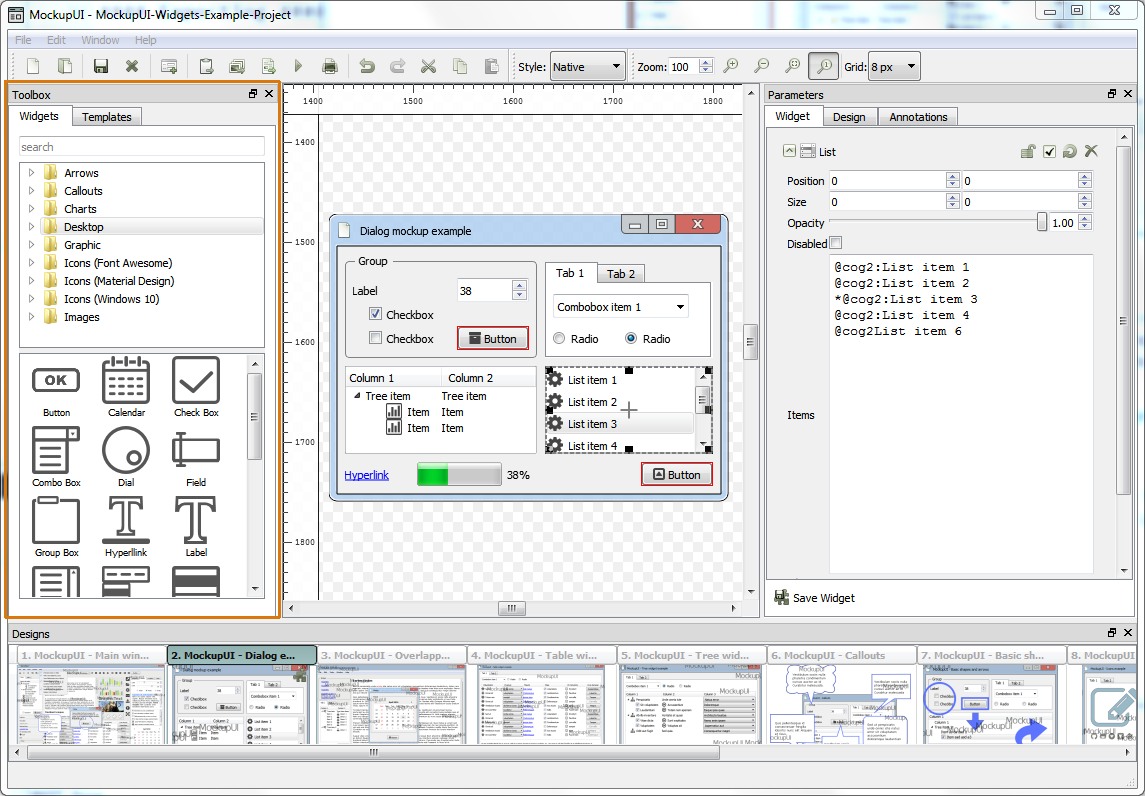Click Button inside the mockup Group box
The height and width of the screenshot is (796, 1145).
[492, 338]
